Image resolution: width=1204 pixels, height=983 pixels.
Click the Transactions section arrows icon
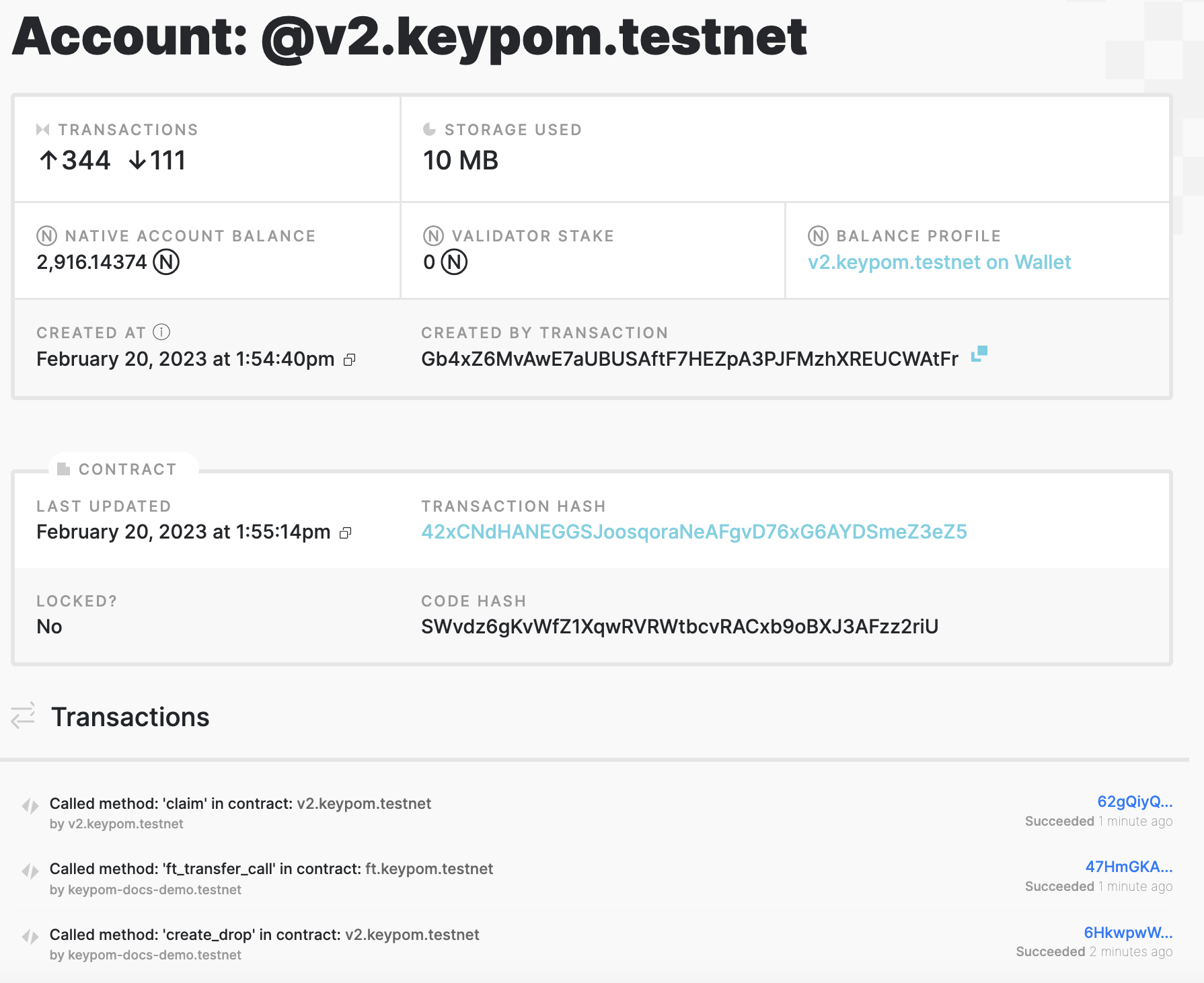[23, 716]
